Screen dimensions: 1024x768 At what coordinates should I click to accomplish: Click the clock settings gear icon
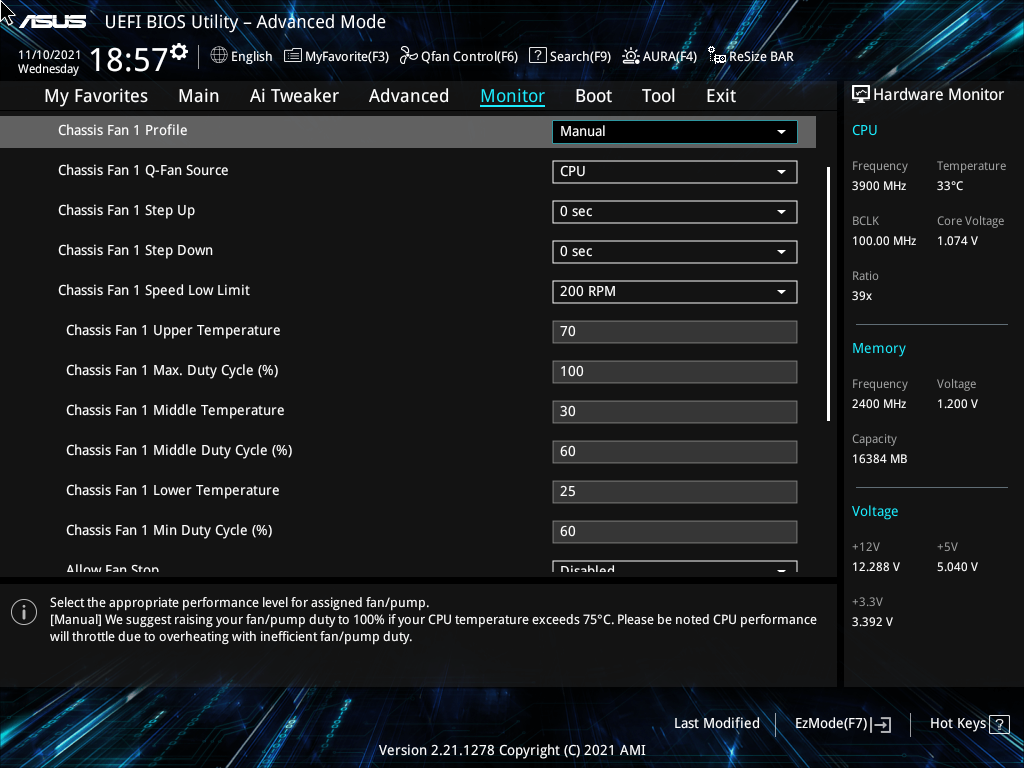(179, 52)
